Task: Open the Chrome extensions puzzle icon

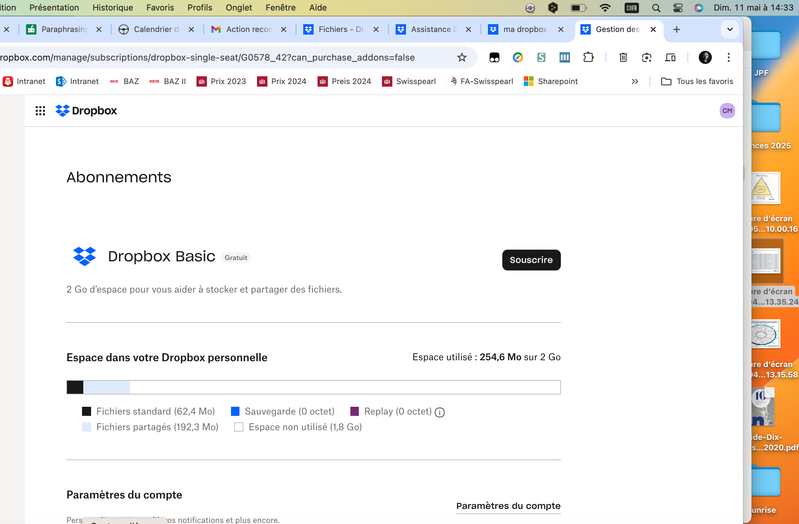Action: click(x=589, y=58)
